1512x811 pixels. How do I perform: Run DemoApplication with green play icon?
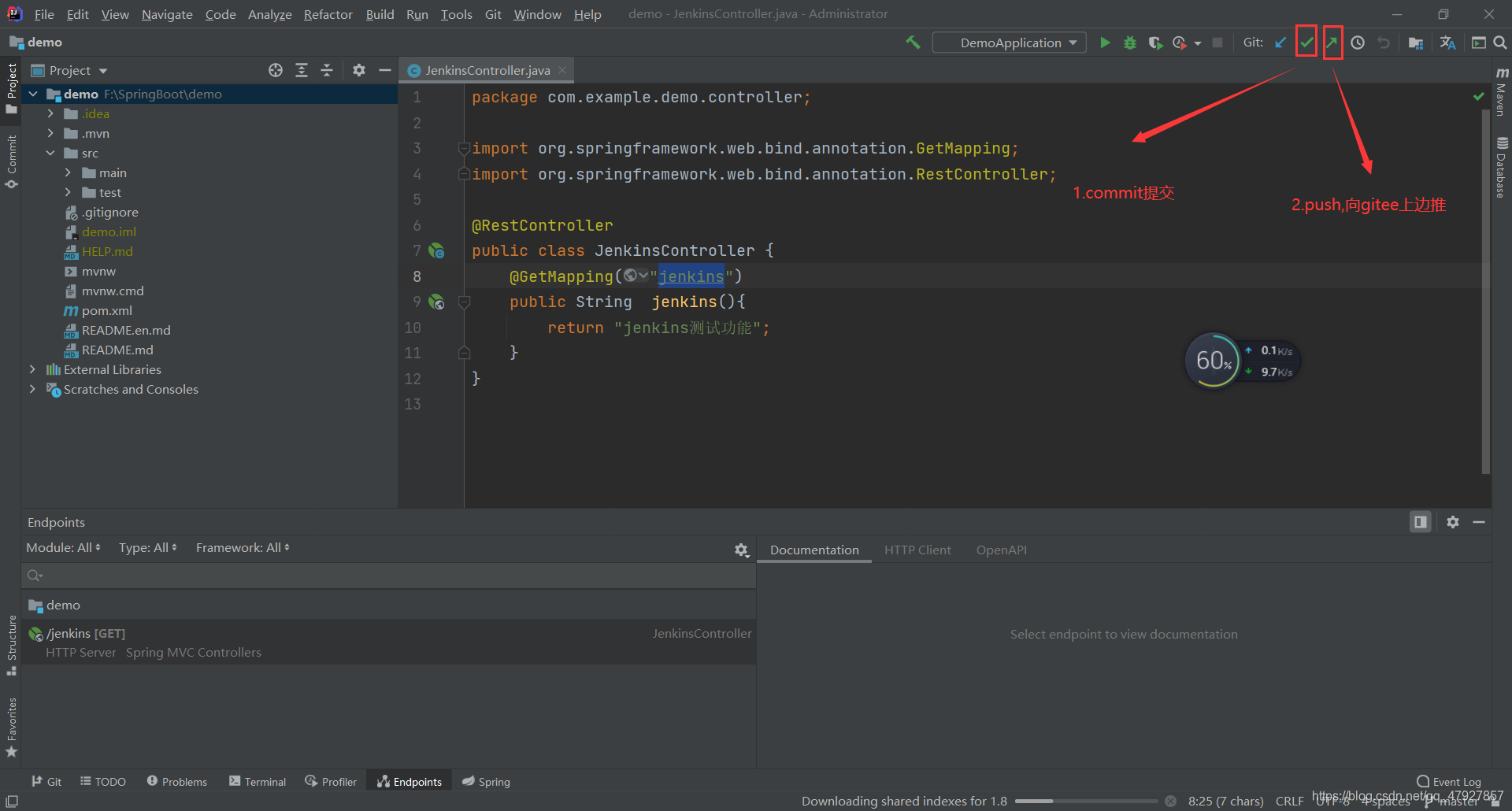(x=1105, y=43)
